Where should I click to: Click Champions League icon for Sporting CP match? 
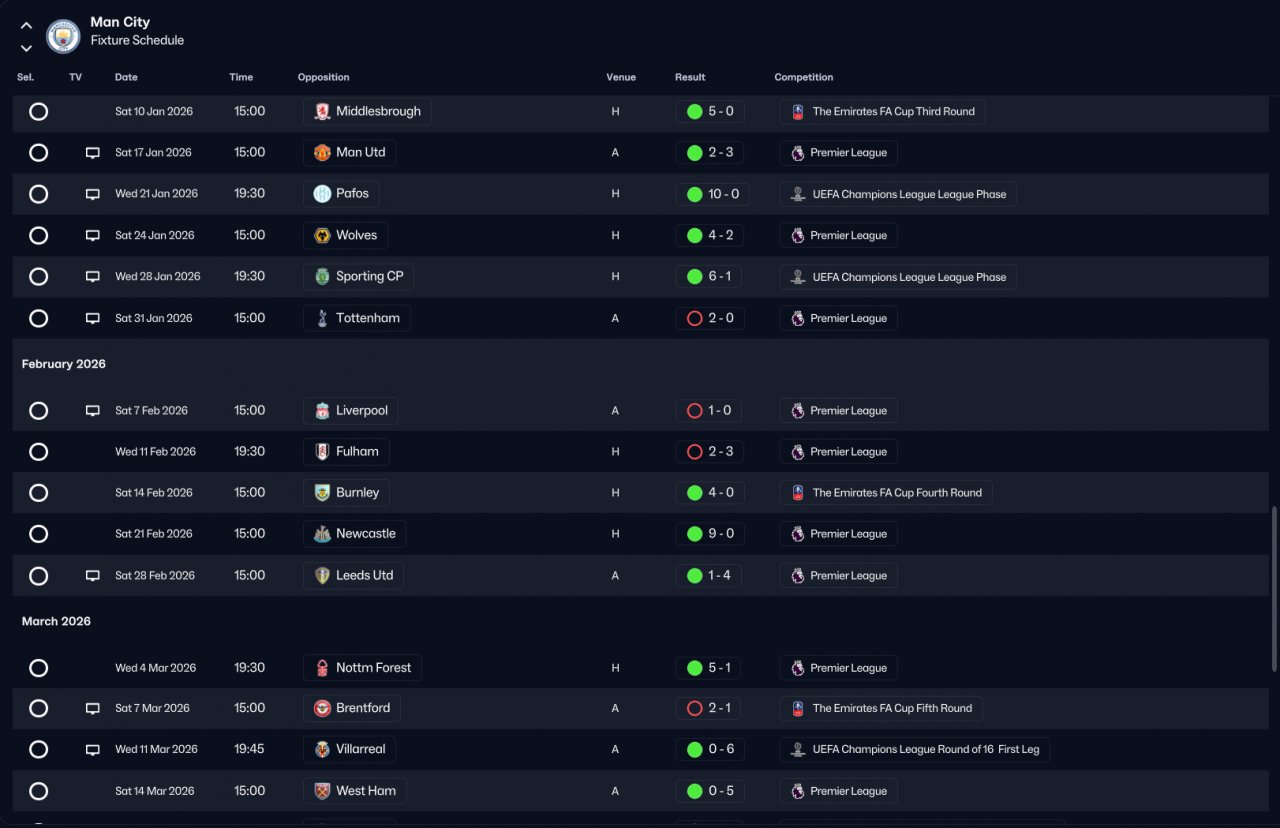(x=797, y=277)
